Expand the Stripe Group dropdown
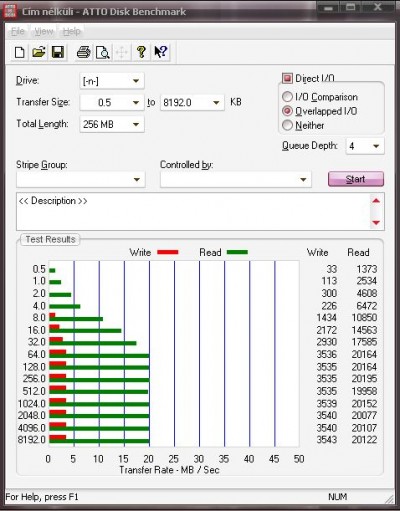 point(81,179)
